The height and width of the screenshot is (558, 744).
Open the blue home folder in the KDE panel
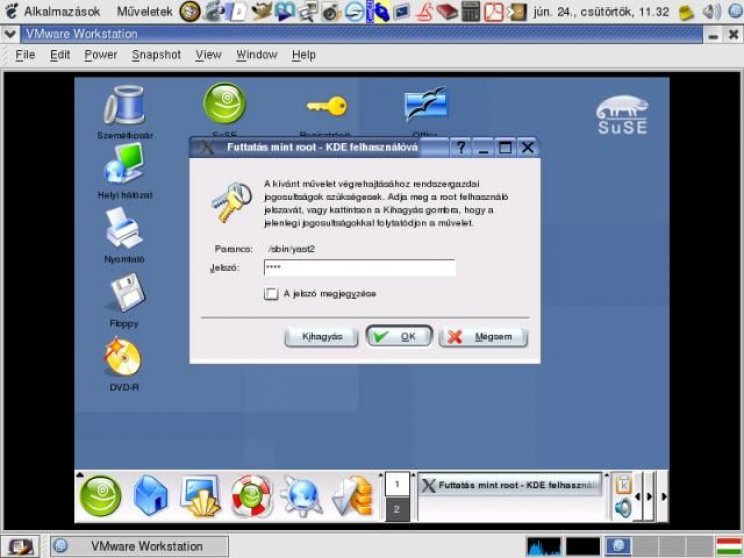click(x=150, y=496)
